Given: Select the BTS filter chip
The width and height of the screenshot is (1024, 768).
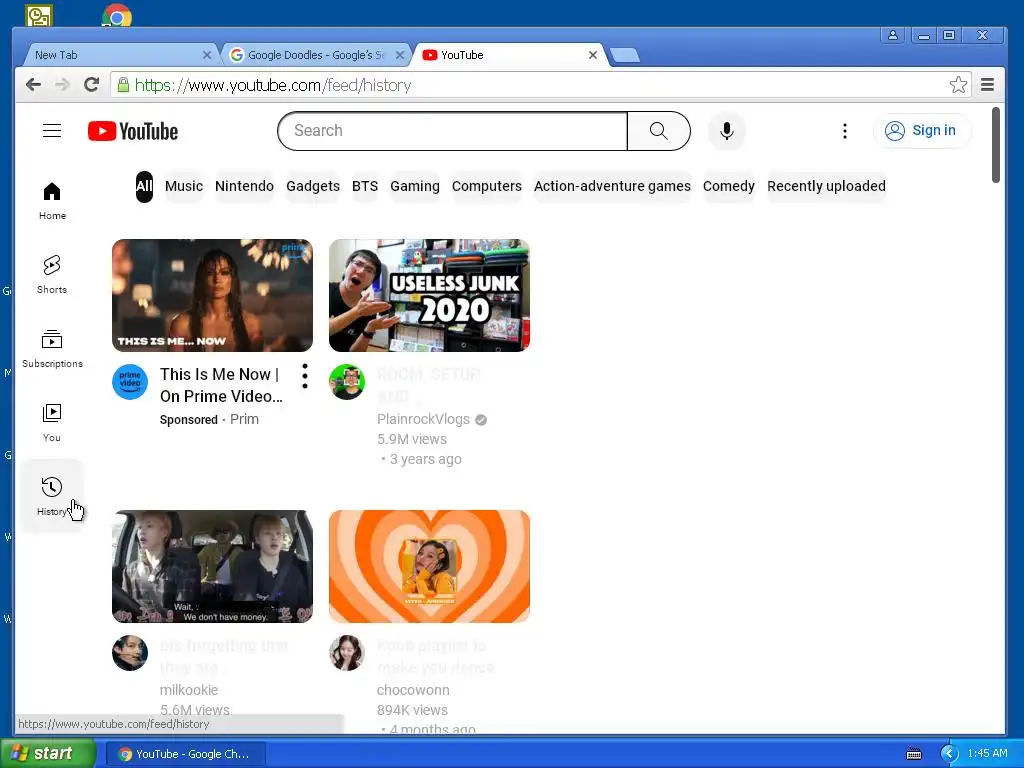Looking at the screenshot, I should click(x=364, y=186).
